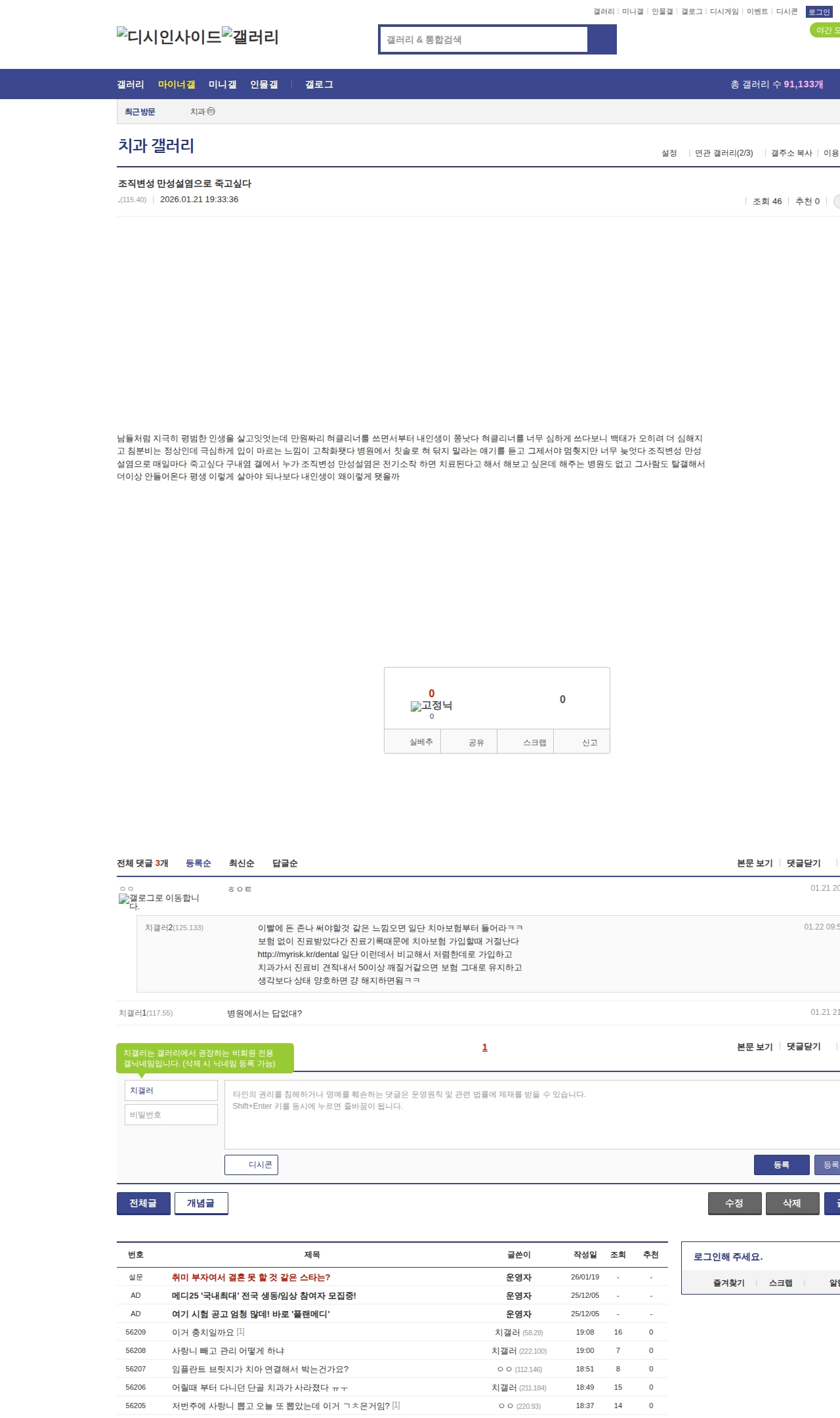840x1418 pixels.
Task: Scrap the post with the 스크랩 button
Action: [x=534, y=742]
